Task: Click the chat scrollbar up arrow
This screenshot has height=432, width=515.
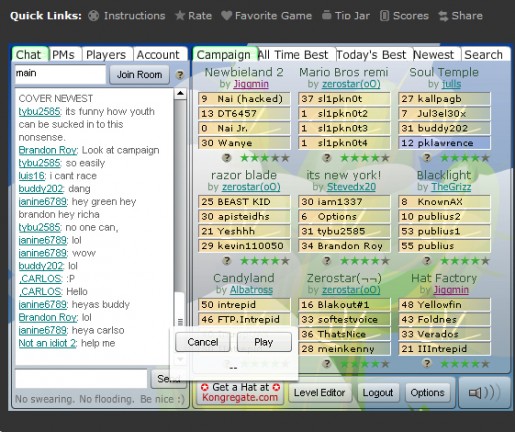Action: coord(180,93)
